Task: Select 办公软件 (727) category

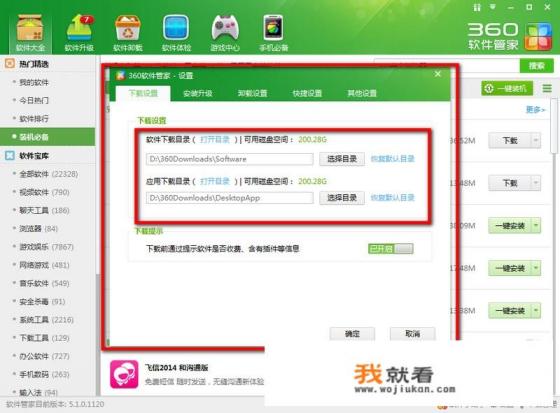Action: pyautogui.click(x=44, y=356)
